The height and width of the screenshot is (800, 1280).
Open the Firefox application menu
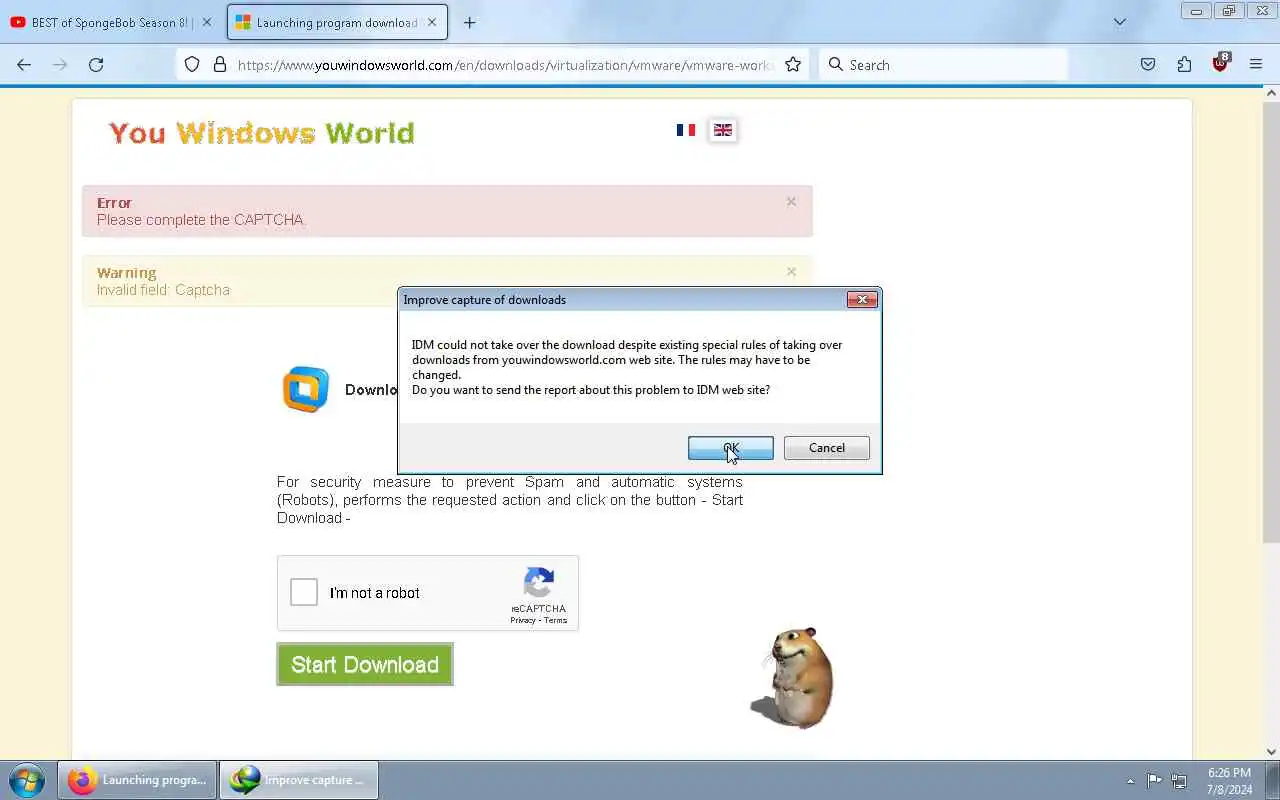[1256, 64]
